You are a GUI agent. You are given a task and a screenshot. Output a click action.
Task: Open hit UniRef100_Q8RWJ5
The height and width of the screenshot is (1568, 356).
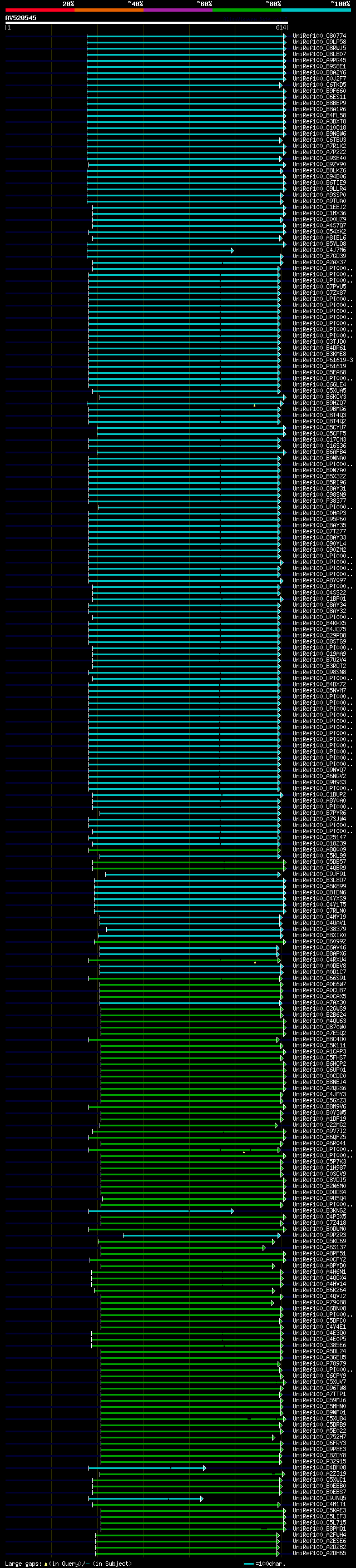pos(319,48)
